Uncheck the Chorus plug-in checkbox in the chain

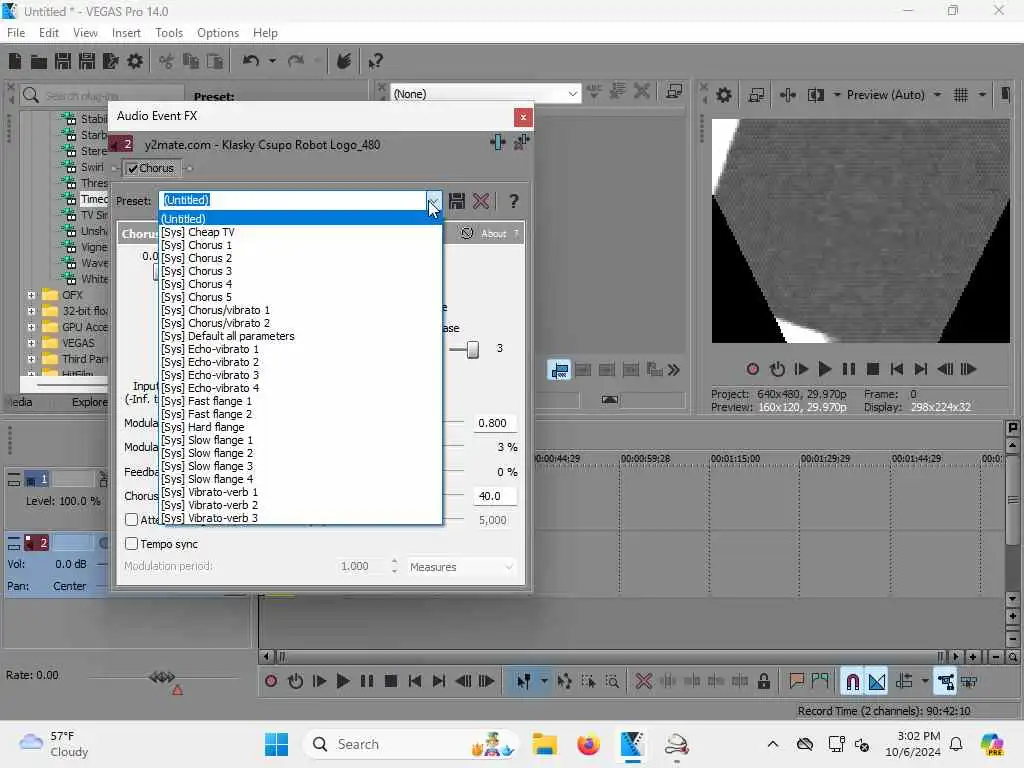pos(133,168)
